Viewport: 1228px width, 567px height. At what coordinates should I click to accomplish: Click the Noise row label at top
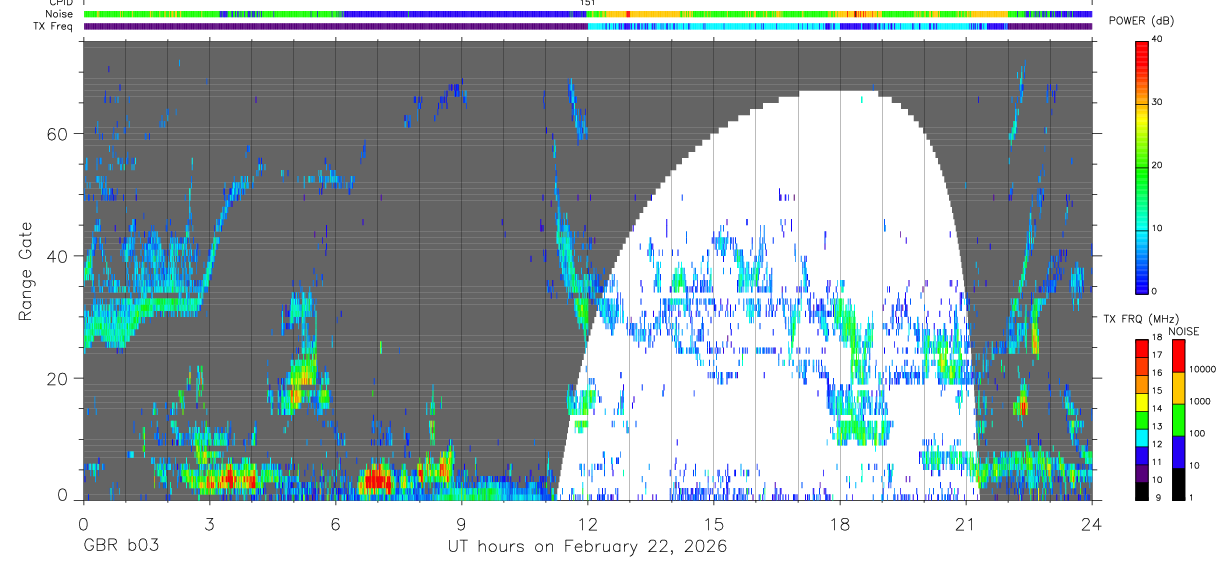point(57,14)
